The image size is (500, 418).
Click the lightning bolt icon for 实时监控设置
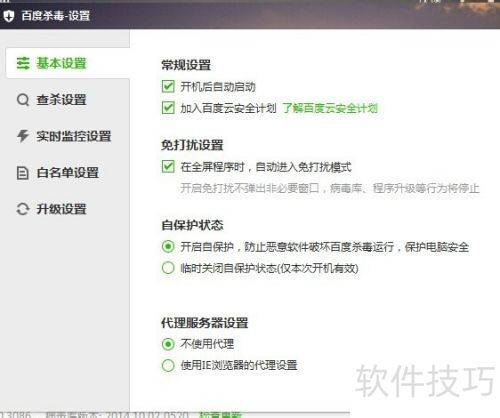coord(23,136)
